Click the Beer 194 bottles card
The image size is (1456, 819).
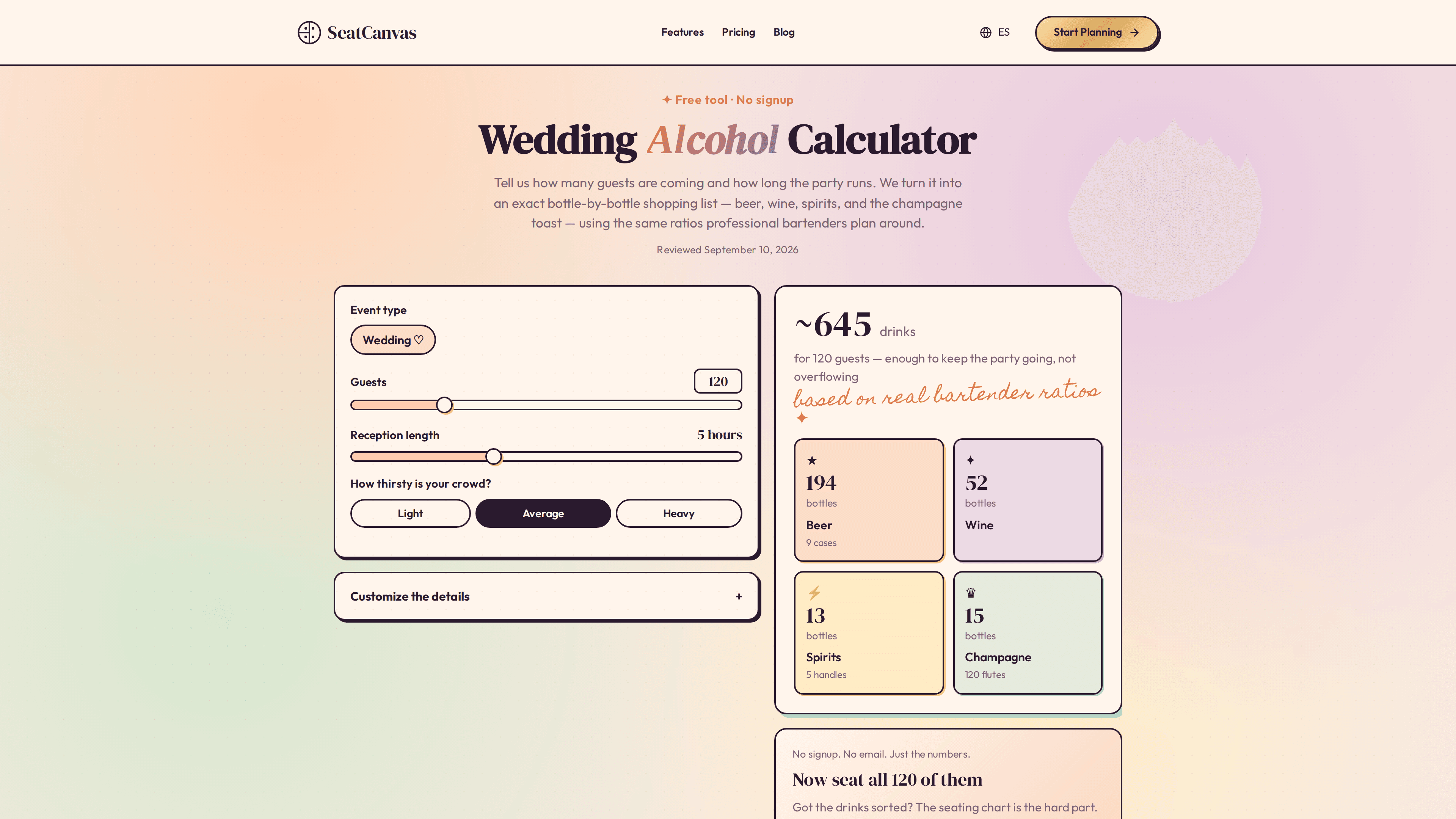pos(869,500)
